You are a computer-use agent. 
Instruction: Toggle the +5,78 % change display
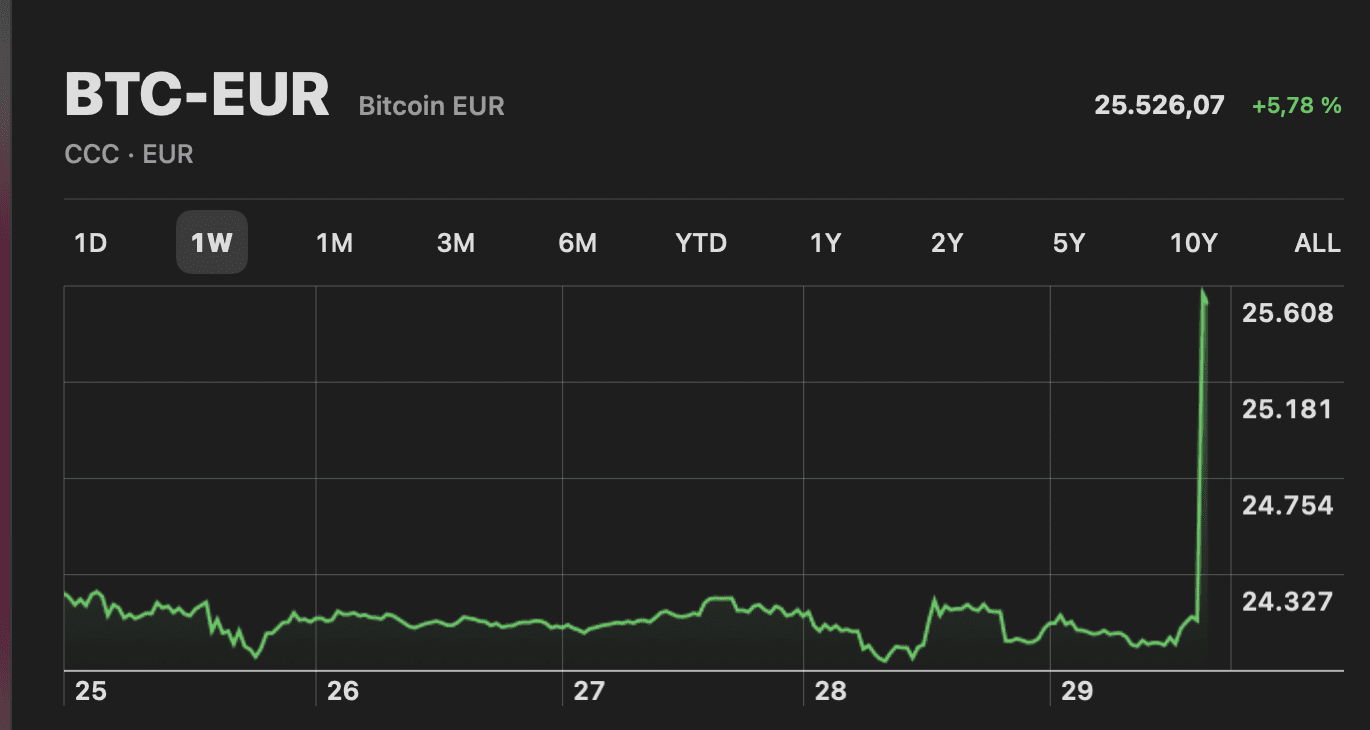point(1296,105)
